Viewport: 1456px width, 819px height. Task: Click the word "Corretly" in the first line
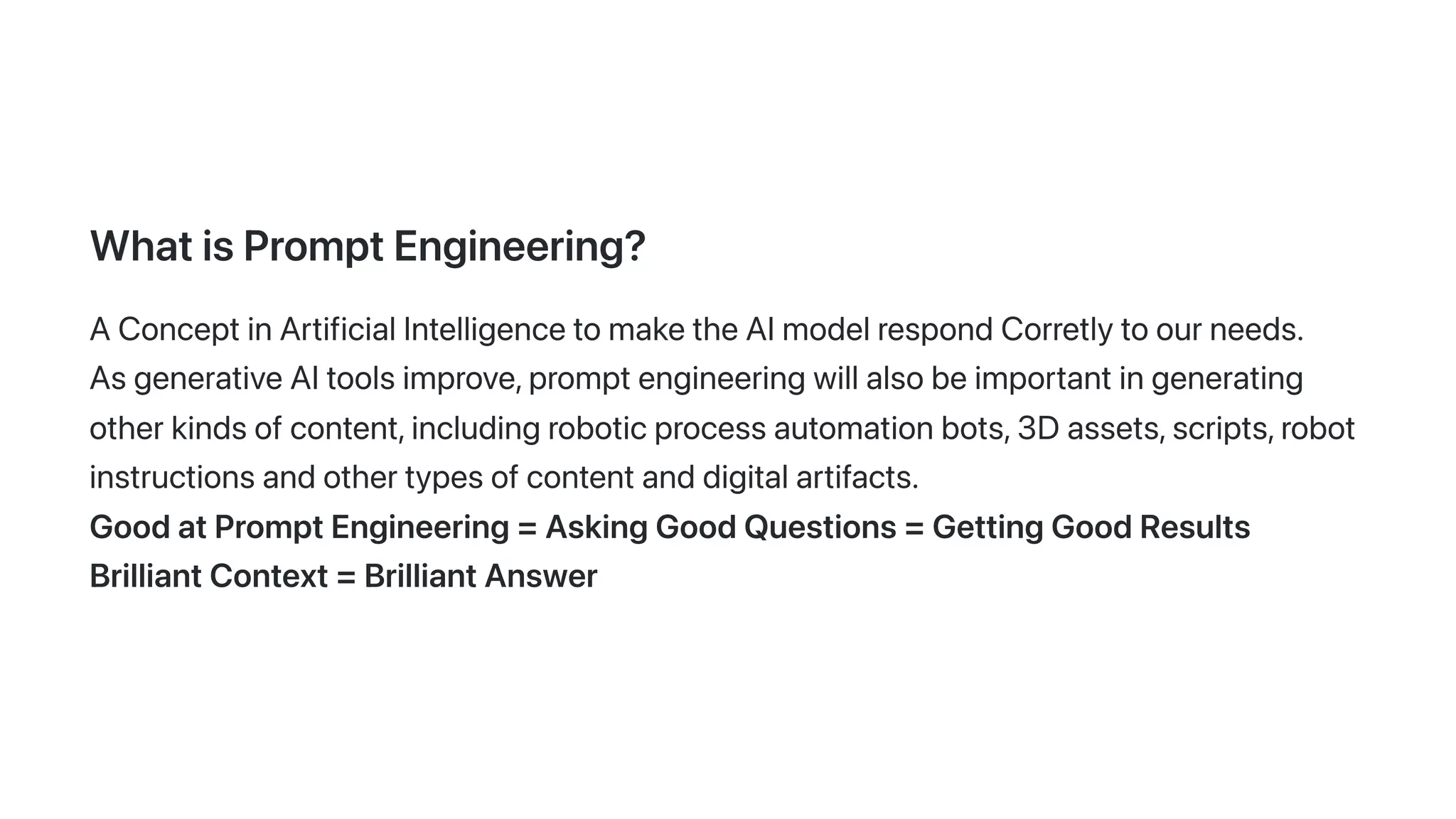pyautogui.click(x=1056, y=329)
